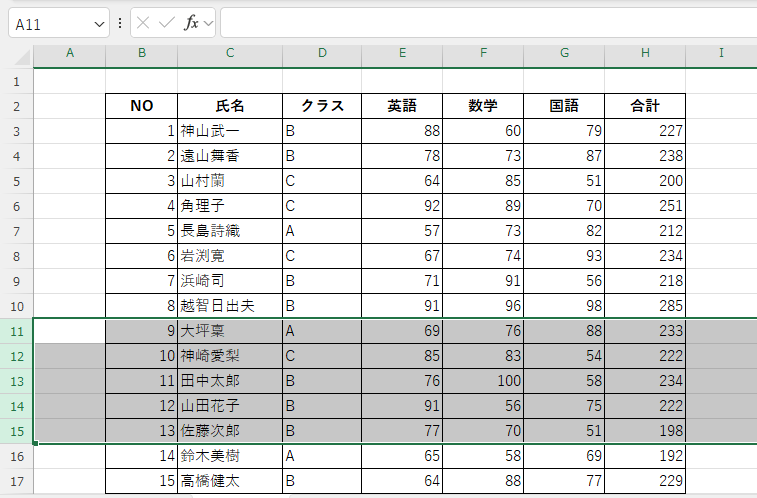Select the cell with 岩渕寛
This screenshot has width=757, height=498.
coord(230,256)
